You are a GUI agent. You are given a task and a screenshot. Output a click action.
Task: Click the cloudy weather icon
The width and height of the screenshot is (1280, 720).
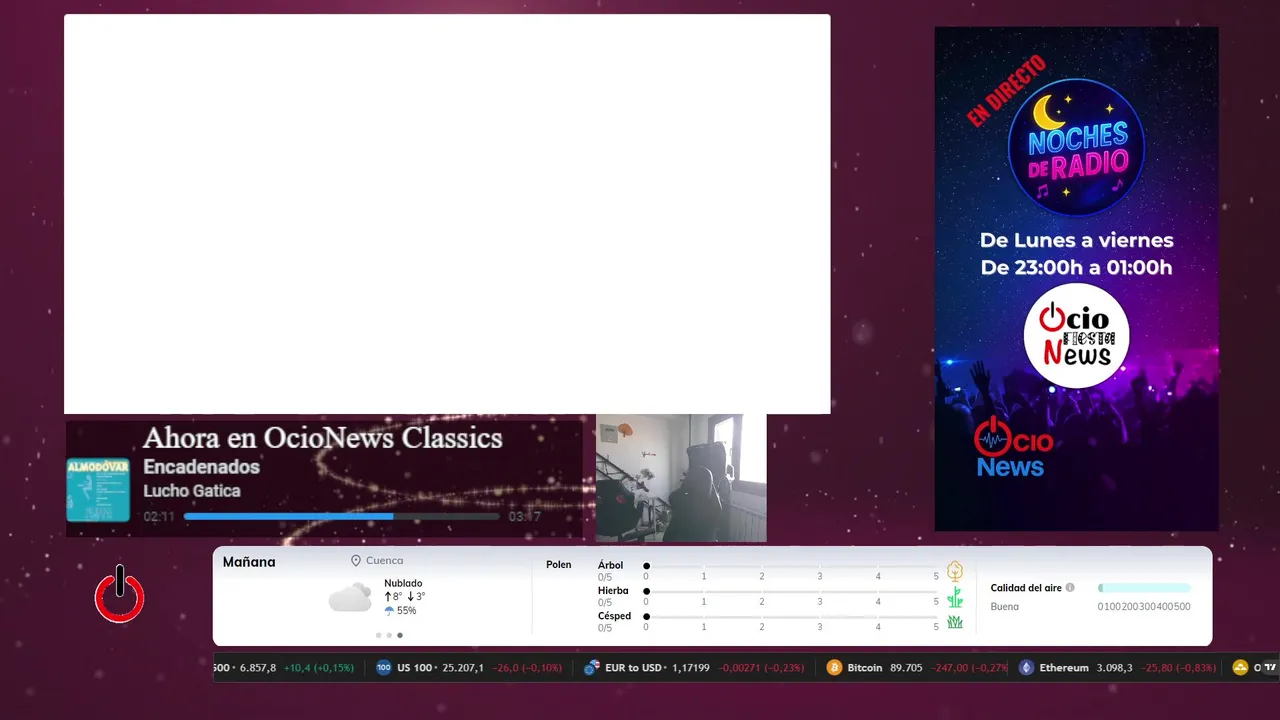(x=350, y=598)
